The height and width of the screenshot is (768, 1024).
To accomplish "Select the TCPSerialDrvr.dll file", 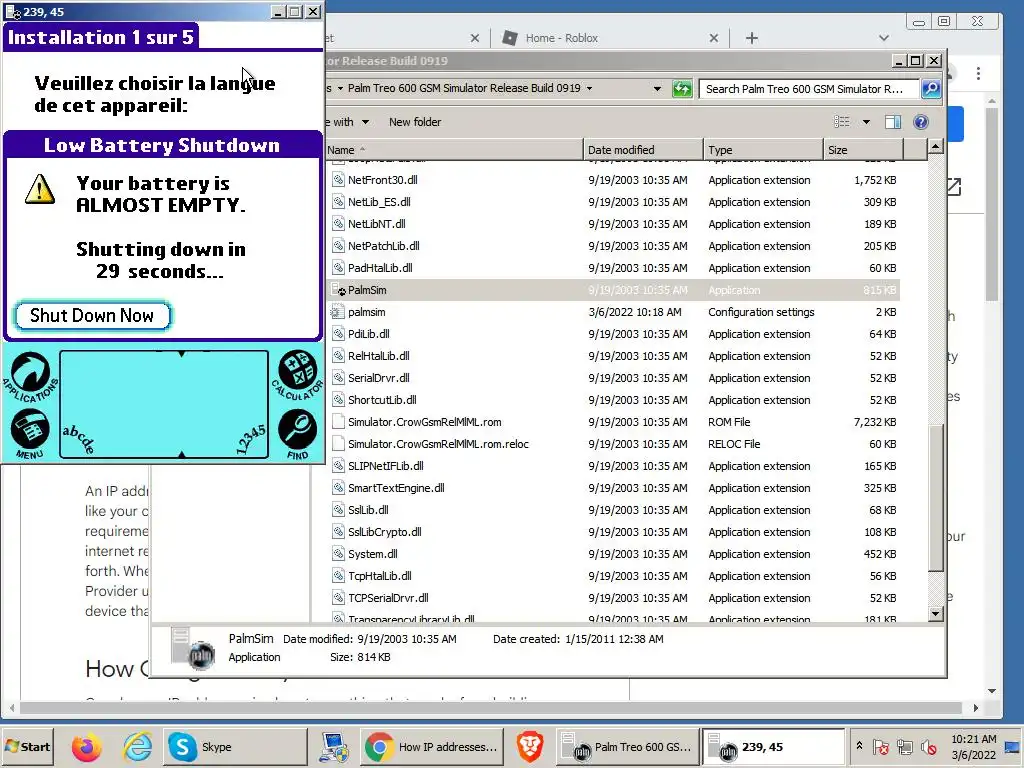I will pos(388,598).
